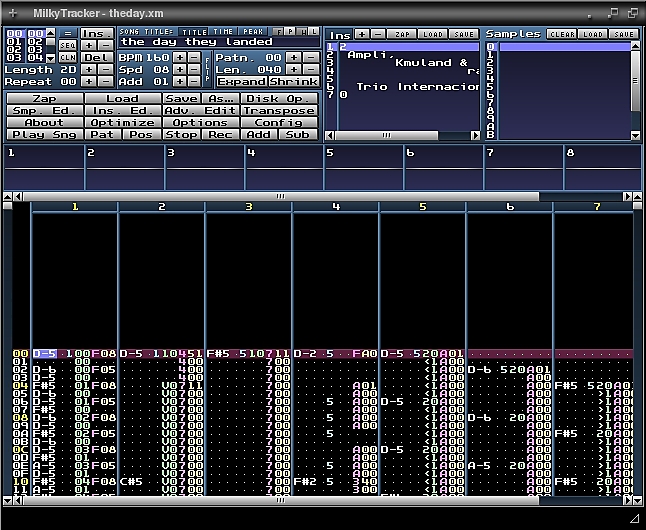Clear the sample with Clear button
646x530 pixels.
[561, 34]
